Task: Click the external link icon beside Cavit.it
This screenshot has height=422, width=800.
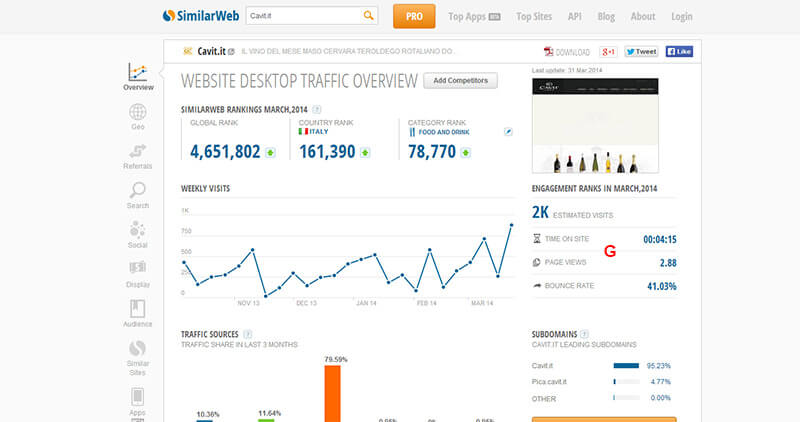Action: coord(231,52)
